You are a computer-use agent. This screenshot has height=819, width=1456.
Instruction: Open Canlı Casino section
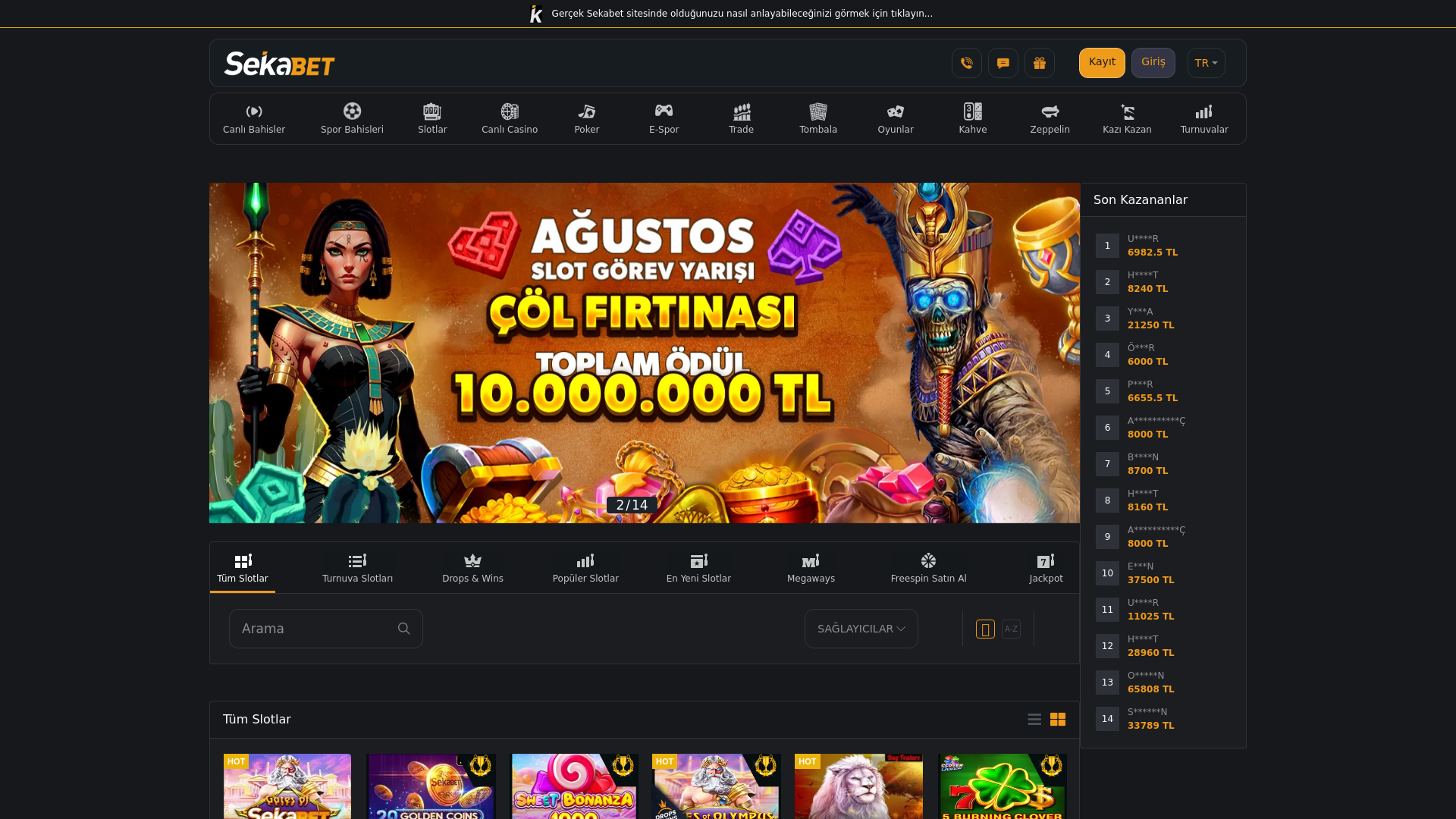pyautogui.click(x=510, y=119)
